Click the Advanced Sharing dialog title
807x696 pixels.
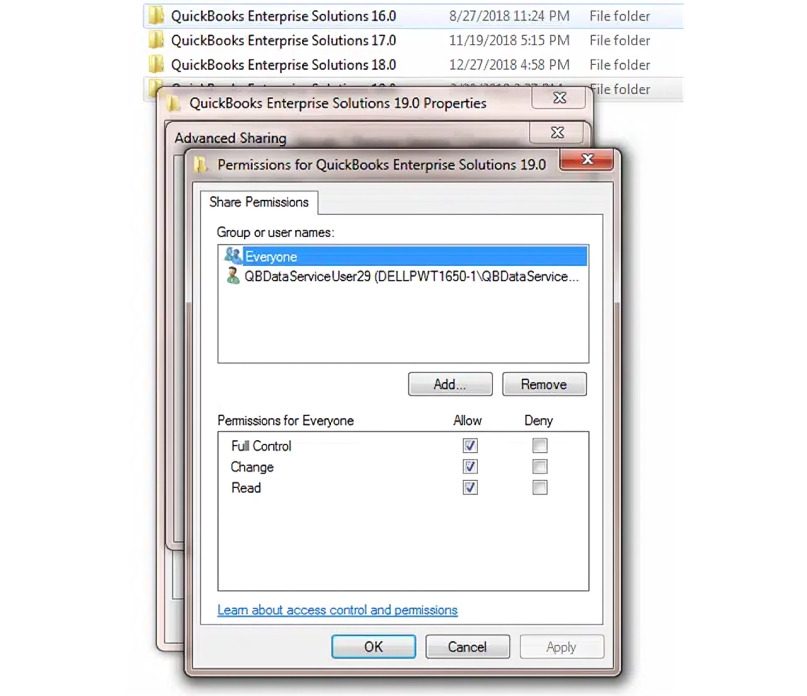(231, 138)
